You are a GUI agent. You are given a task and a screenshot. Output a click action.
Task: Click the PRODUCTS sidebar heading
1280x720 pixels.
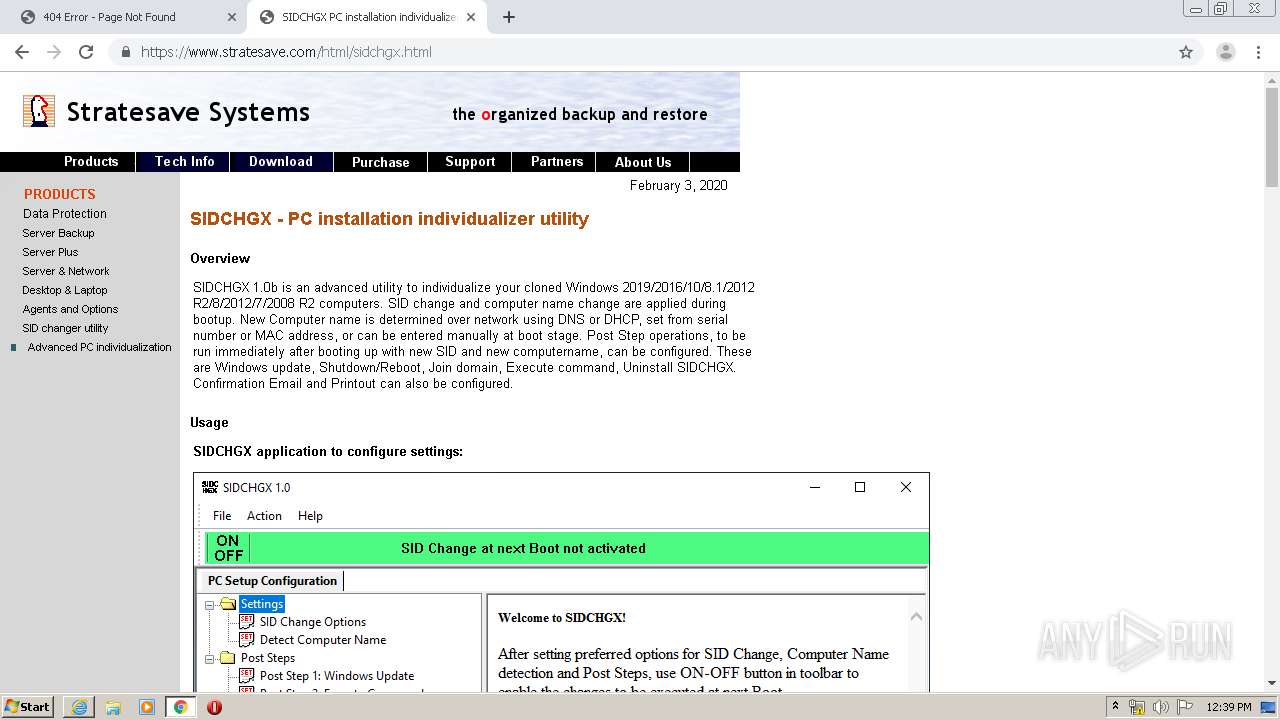pyautogui.click(x=60, y=194)
